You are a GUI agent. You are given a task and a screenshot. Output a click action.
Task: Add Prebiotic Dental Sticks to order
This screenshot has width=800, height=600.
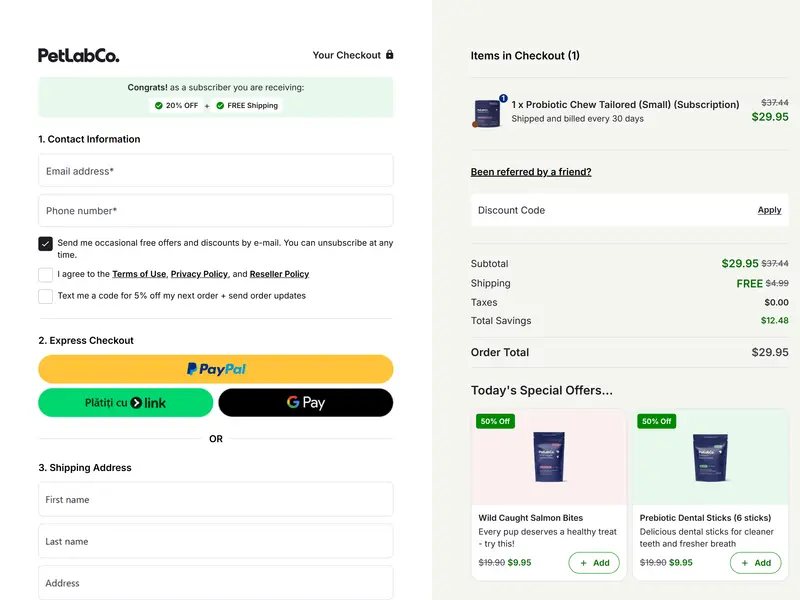754,563
